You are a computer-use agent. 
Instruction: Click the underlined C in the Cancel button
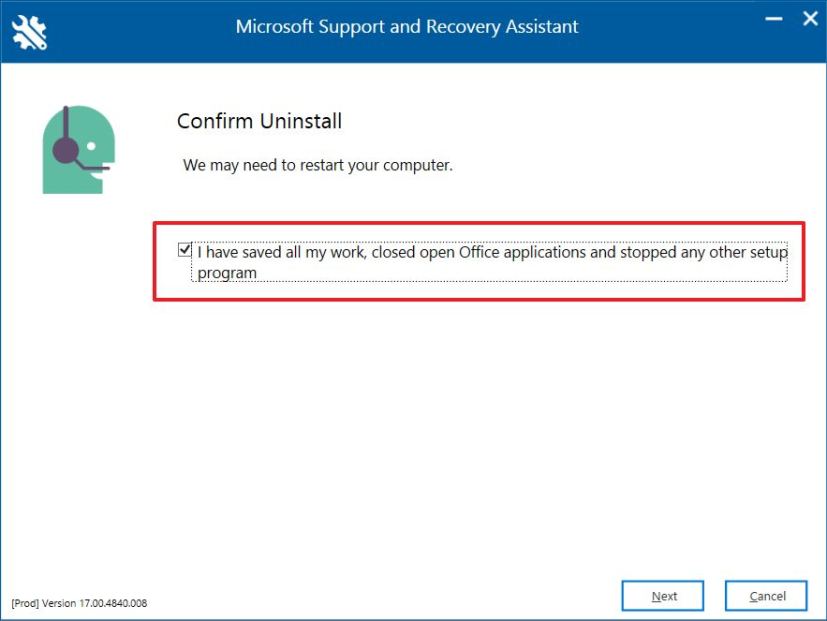click(754, 596)
